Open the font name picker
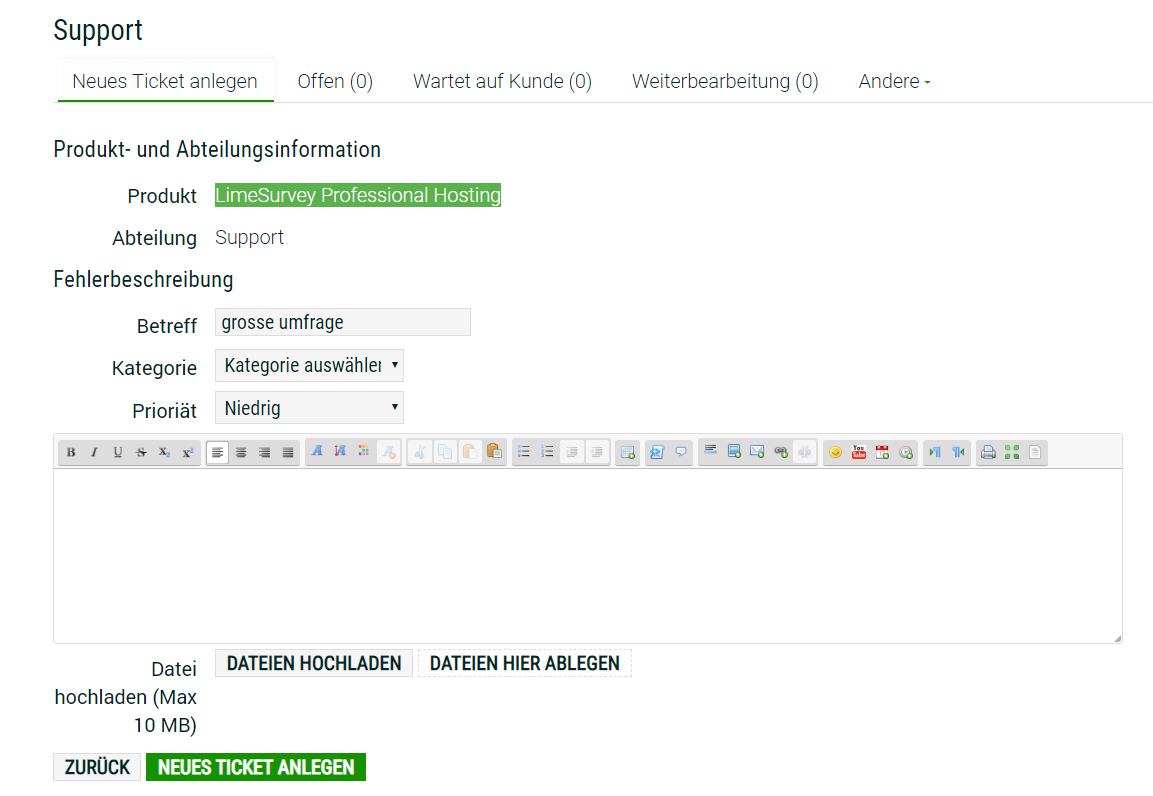This screenshot has height=796, width=1153. (317, 452)
